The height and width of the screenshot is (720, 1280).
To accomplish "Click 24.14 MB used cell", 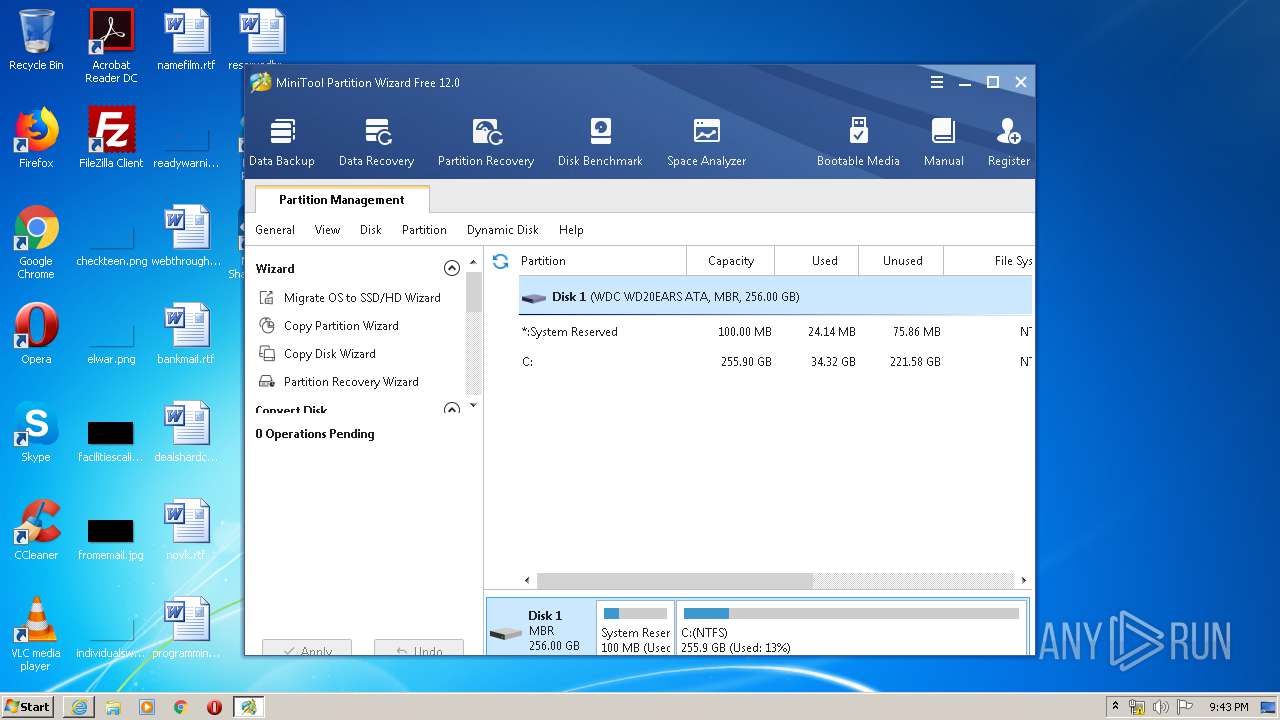I will pos(831,332).
